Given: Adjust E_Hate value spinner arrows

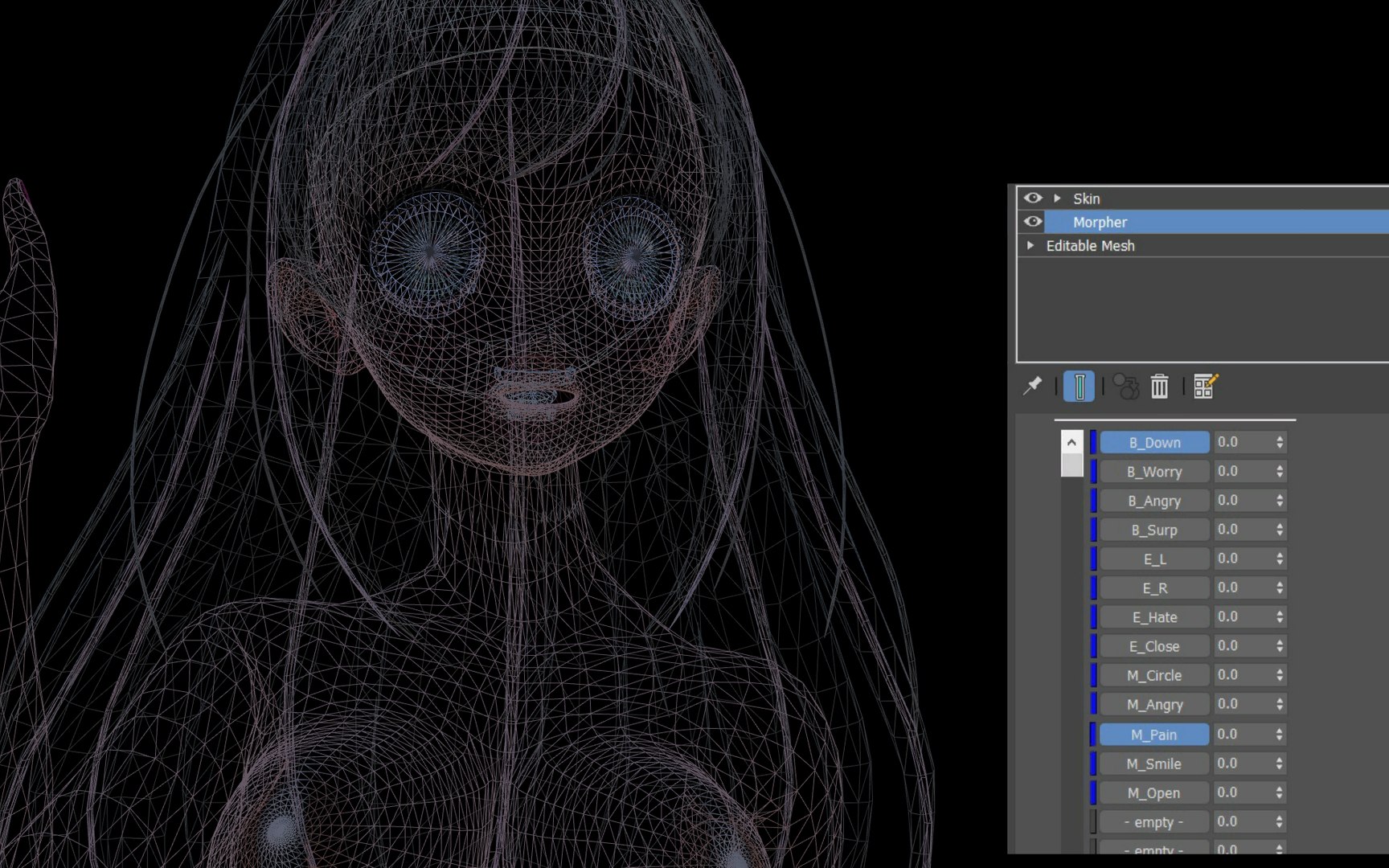Looking at the screenshot, I should pyautogui.click(x=1280, y=617).
